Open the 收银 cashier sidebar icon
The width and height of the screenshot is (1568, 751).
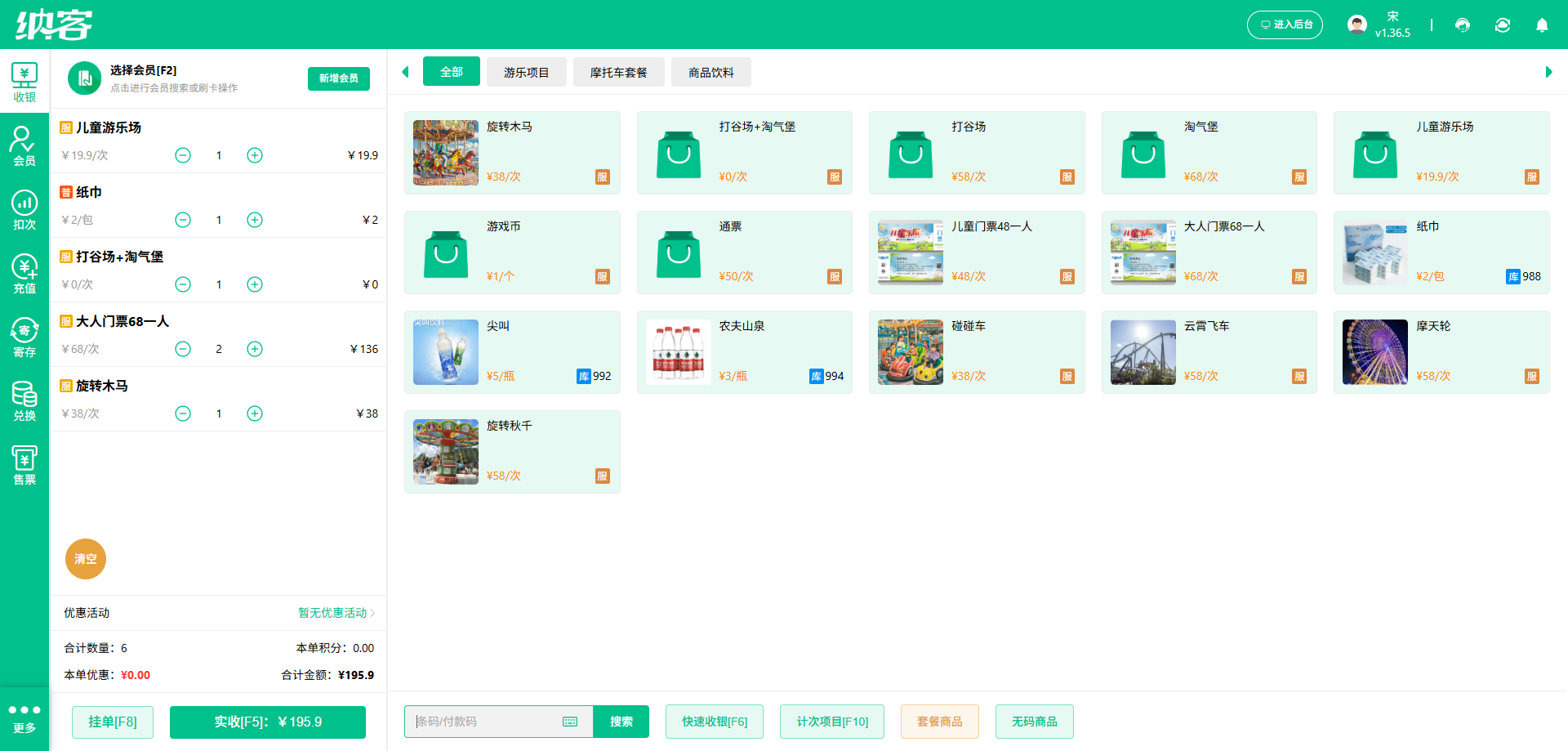24,83
